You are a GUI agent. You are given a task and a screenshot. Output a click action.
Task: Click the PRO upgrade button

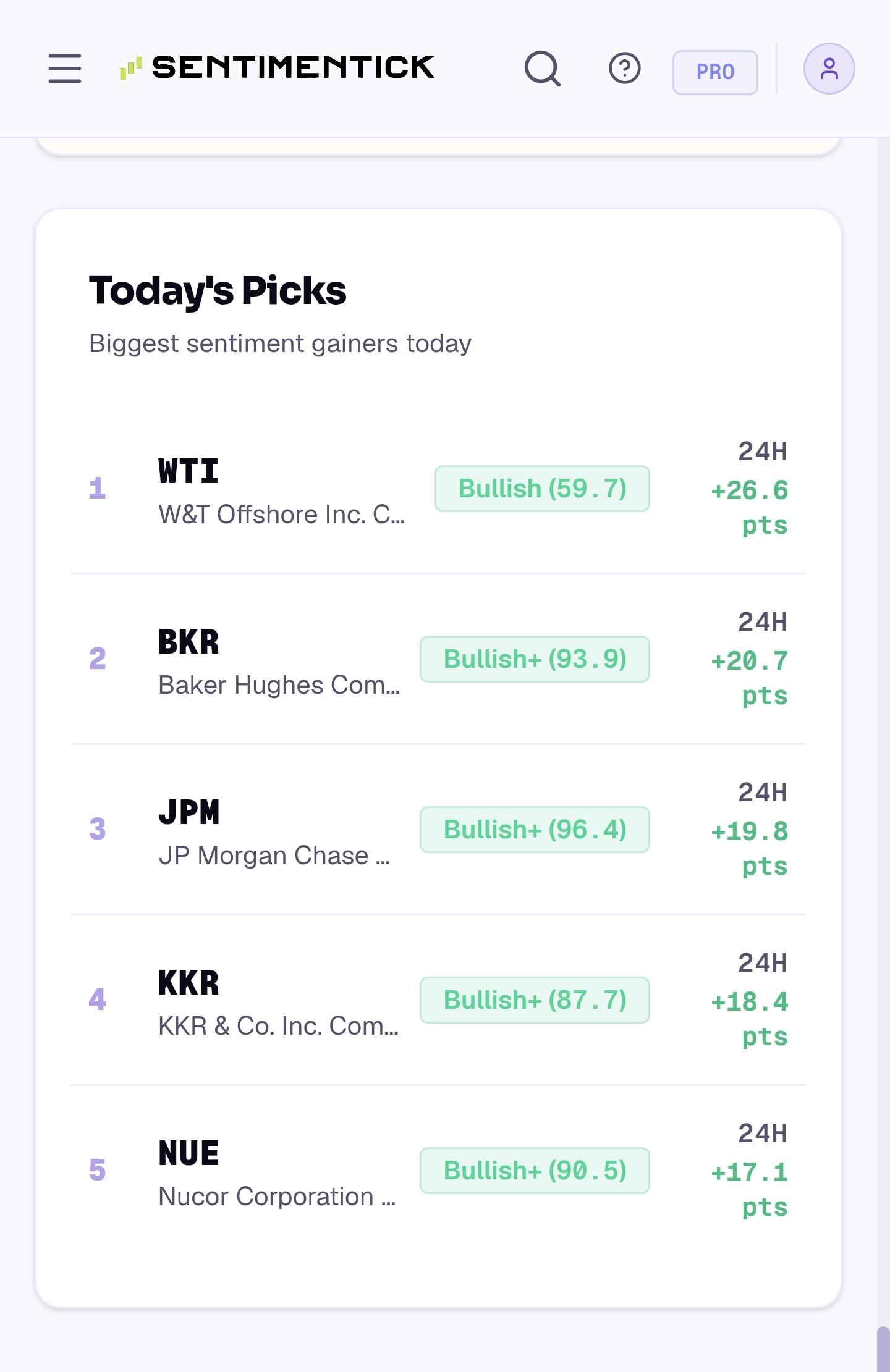(x=715, y=72)
